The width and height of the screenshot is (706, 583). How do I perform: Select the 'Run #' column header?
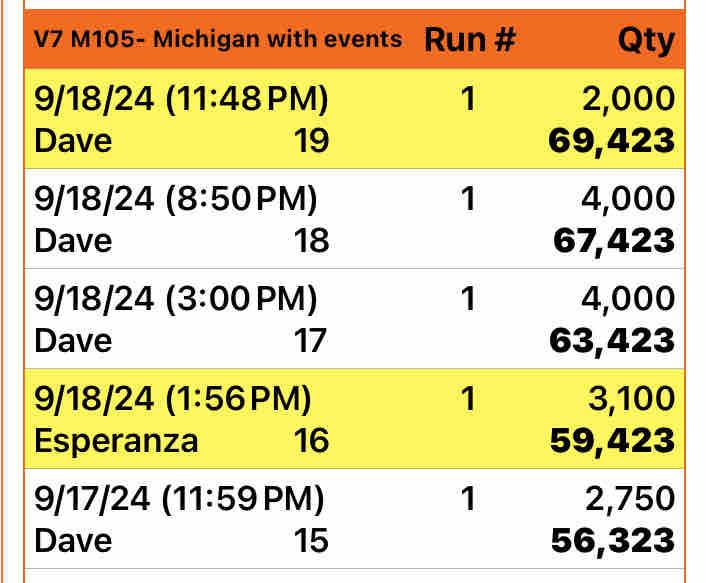470,40
